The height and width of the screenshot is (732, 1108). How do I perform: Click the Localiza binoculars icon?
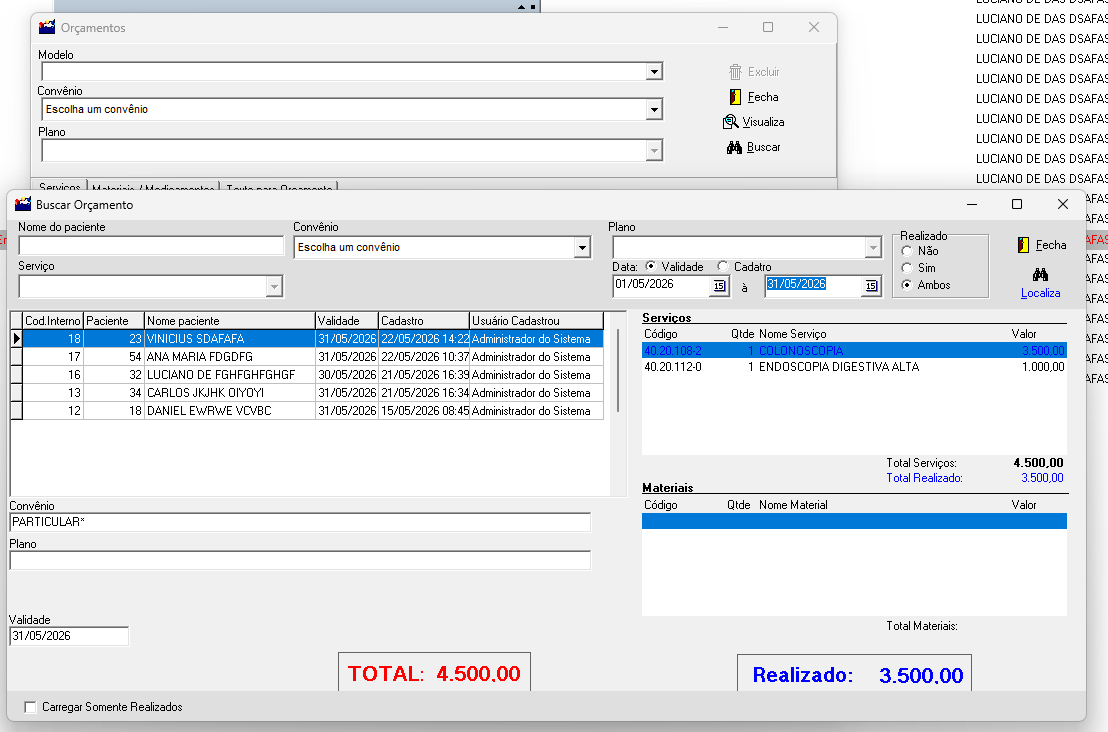(x=1040, y=274)
